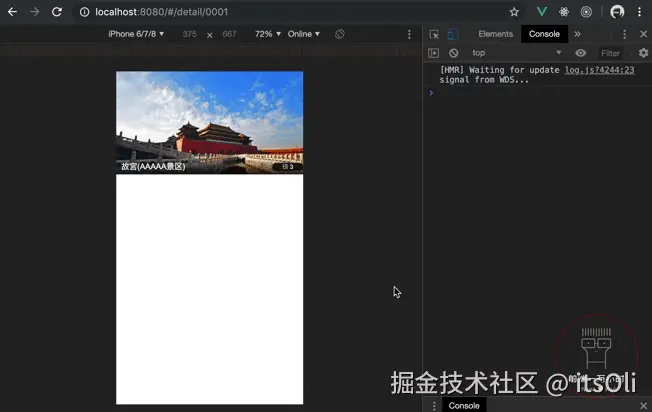Select the bottom drawer Console tab

(x=464, y=405)
